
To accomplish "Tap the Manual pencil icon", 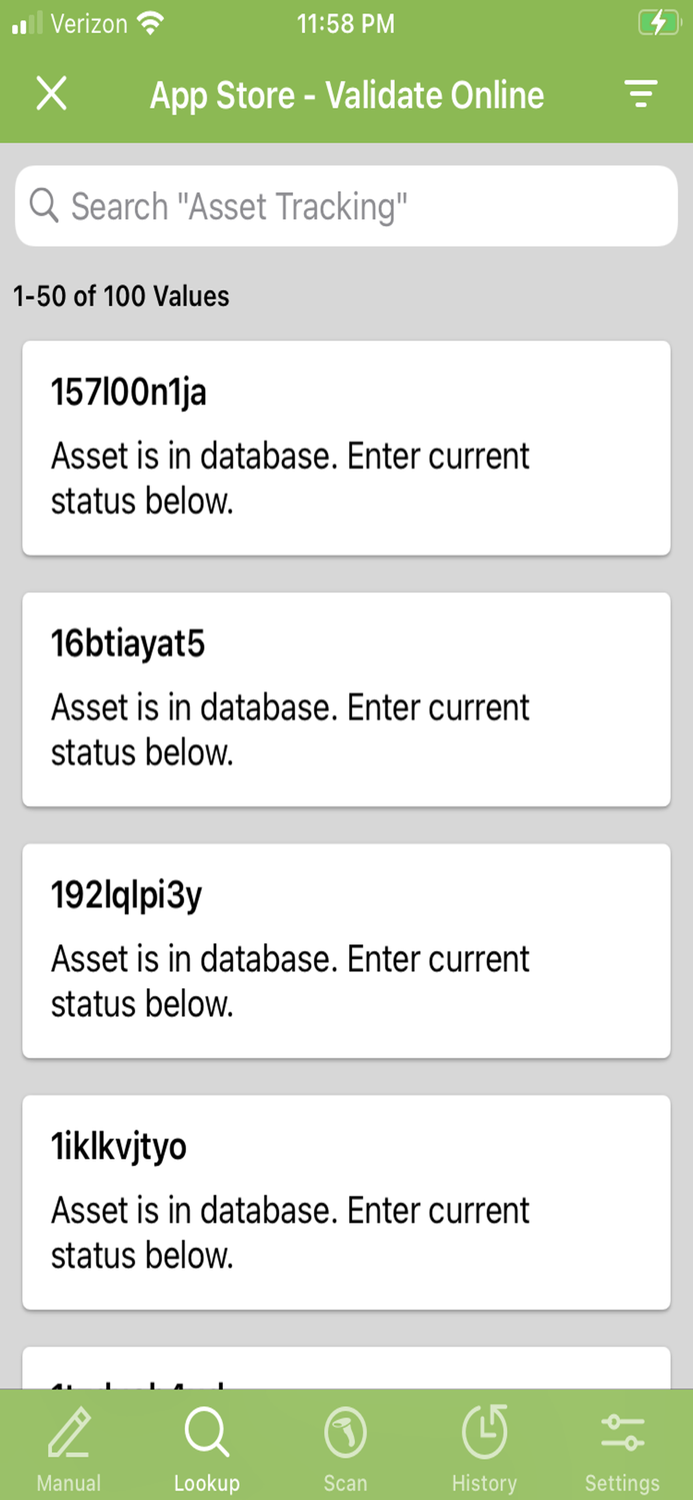I will coord(69,1433).
